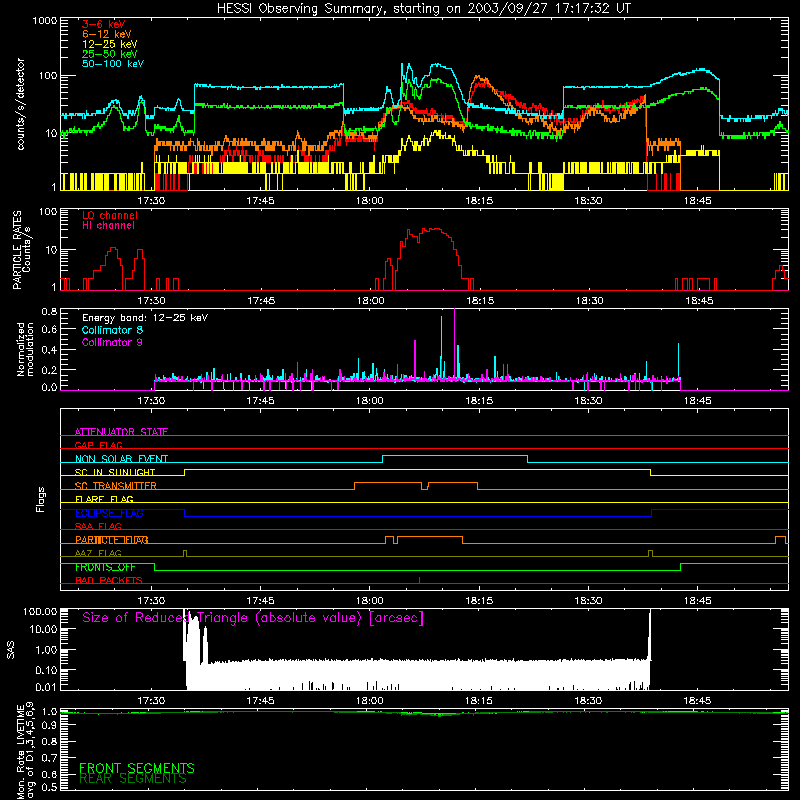
Task: Select the Collimator 8 legend entry
Action: coord(112,330)
